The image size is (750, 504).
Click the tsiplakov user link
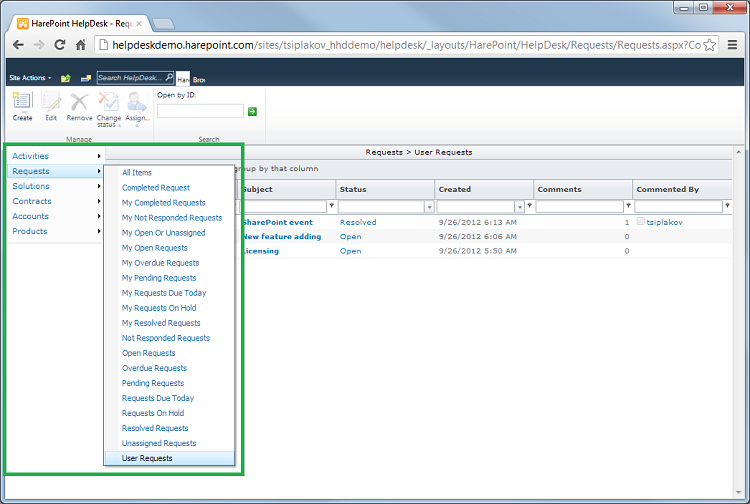[x=664, y=222]
